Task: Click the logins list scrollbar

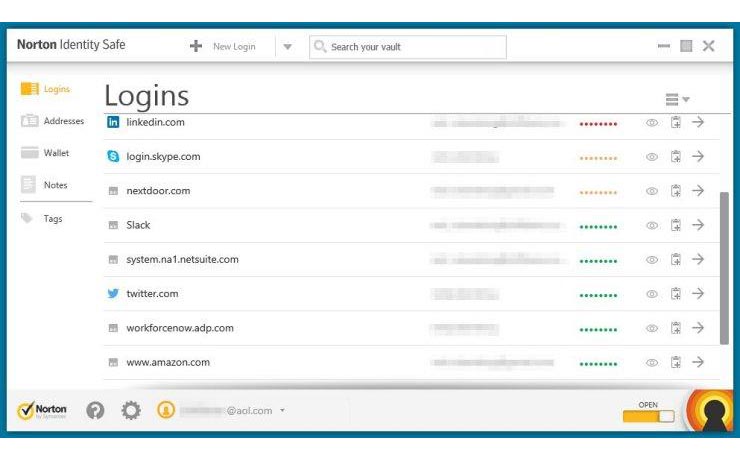Action: pyautogui.click(x=724, y=268)
